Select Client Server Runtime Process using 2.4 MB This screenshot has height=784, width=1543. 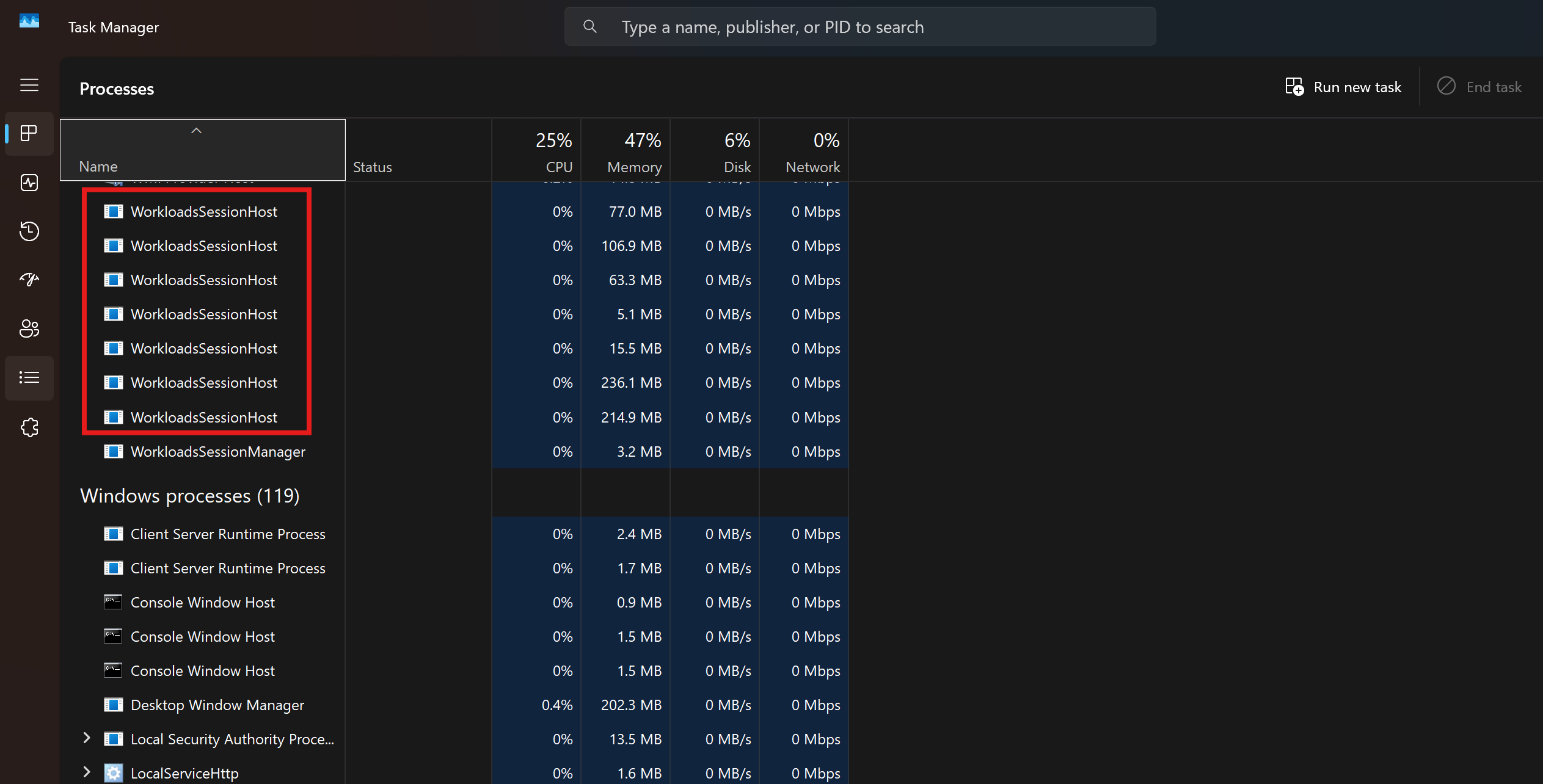(454, 534)
